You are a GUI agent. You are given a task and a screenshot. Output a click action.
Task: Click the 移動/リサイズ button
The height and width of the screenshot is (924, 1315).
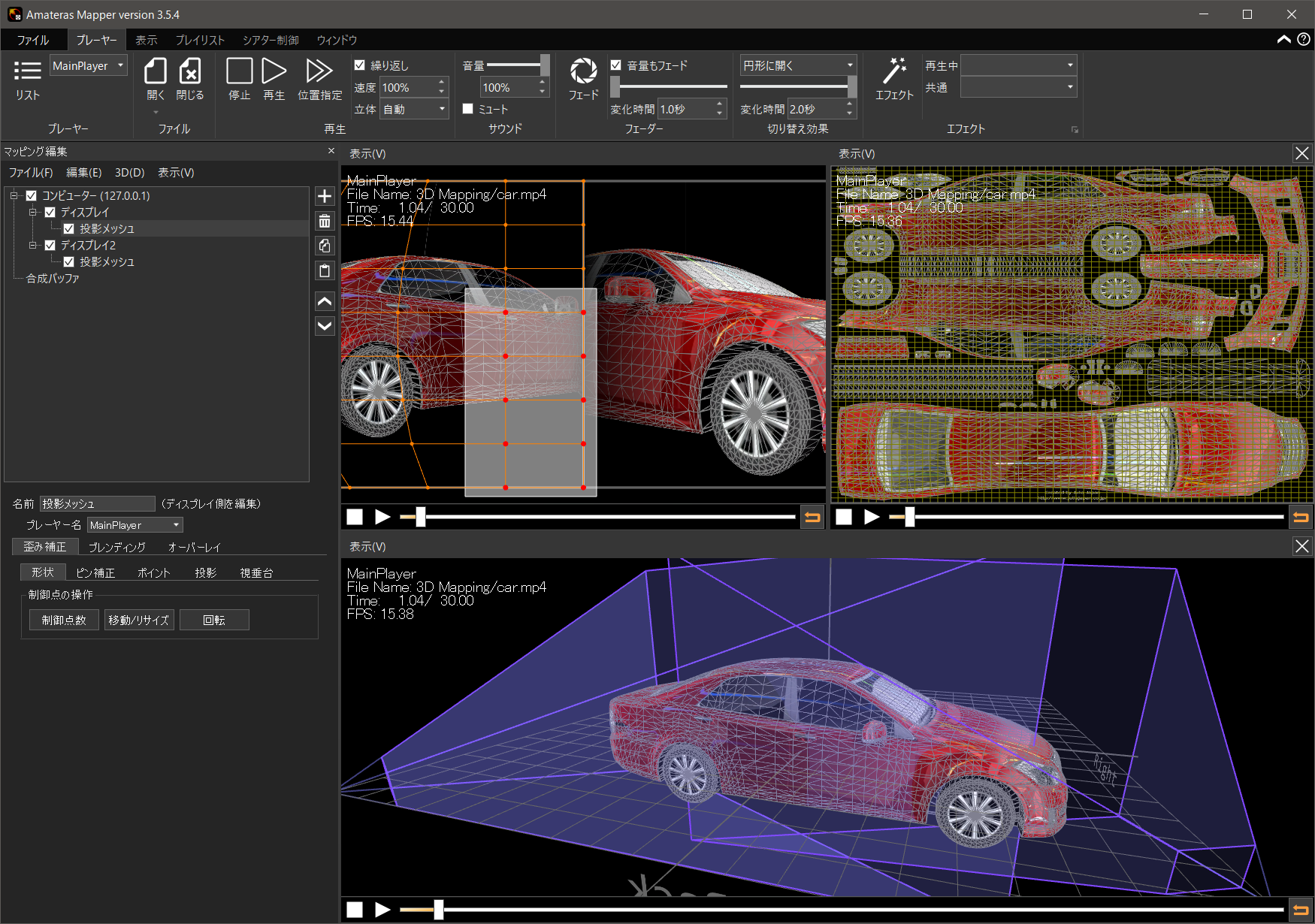pyautogui.click(x=139, y=620)
